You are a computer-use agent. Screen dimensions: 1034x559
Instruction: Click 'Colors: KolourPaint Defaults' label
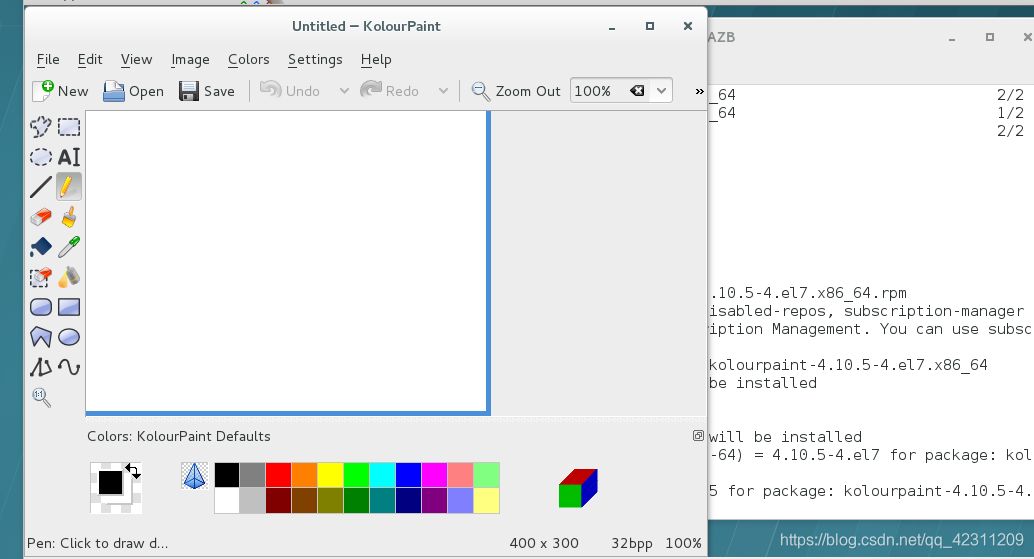(x=179, y=436)
